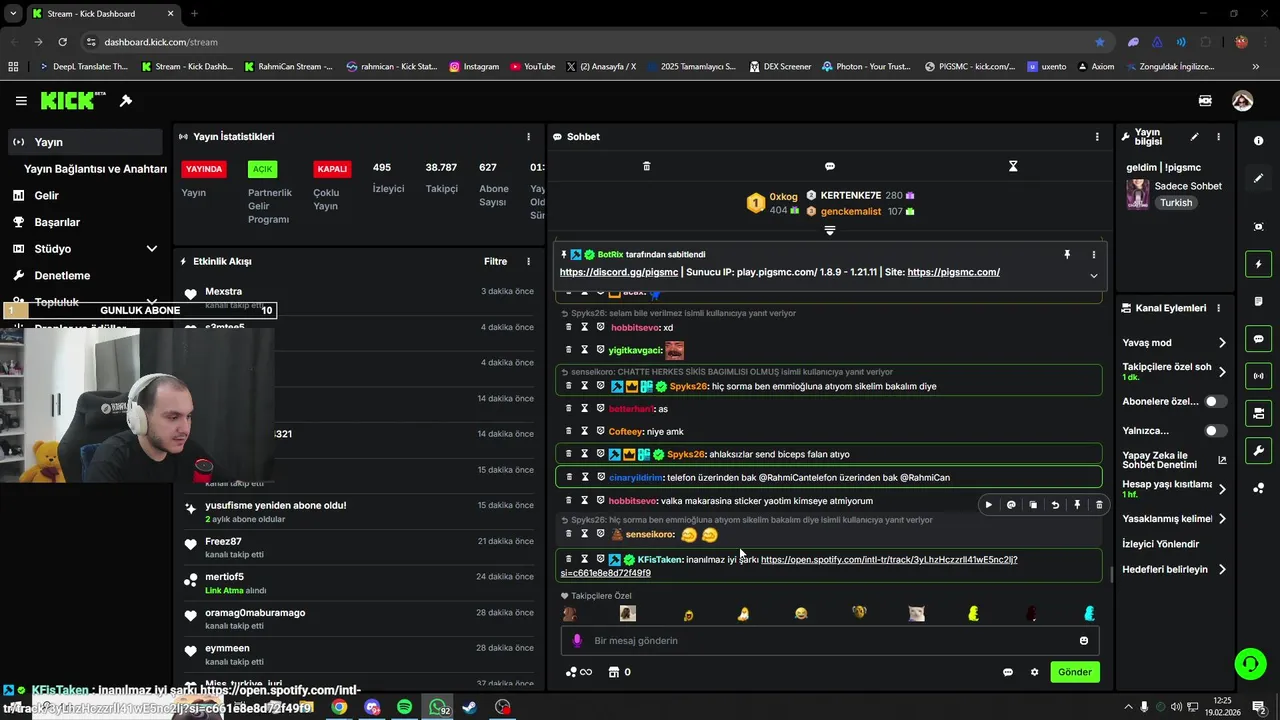The image size is (1280, 720).
Task: Click the cyan emote at emote row end
Action: (x=1089, y=614)
